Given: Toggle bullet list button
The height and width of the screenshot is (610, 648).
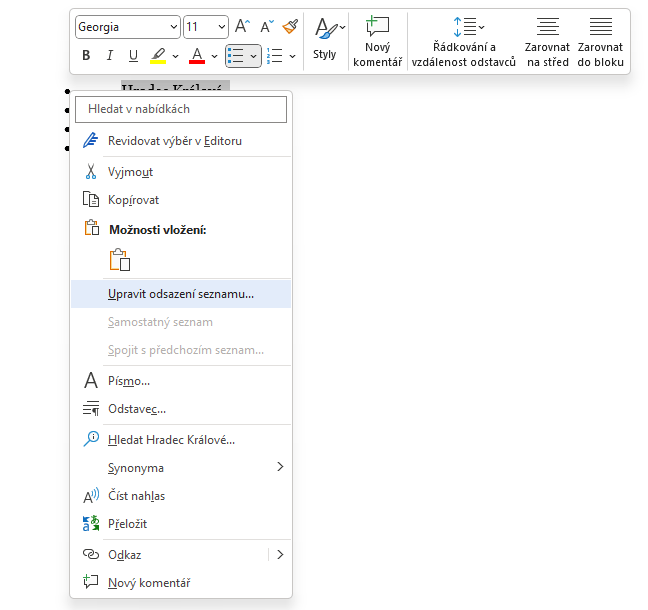Looking at the screenshot, I should point(236,56).
